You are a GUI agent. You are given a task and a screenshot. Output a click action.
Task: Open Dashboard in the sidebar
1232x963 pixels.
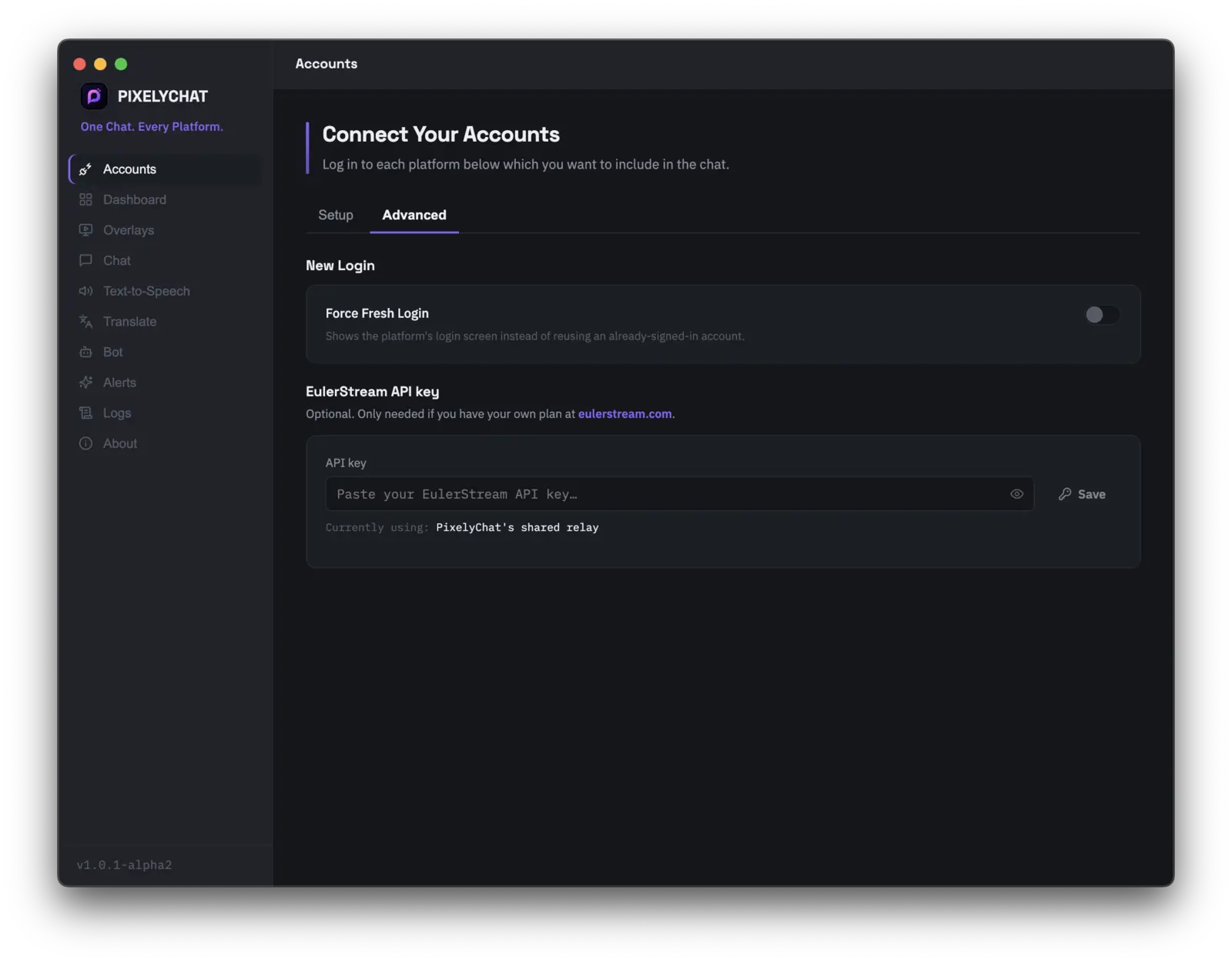(x=166, y=199)
